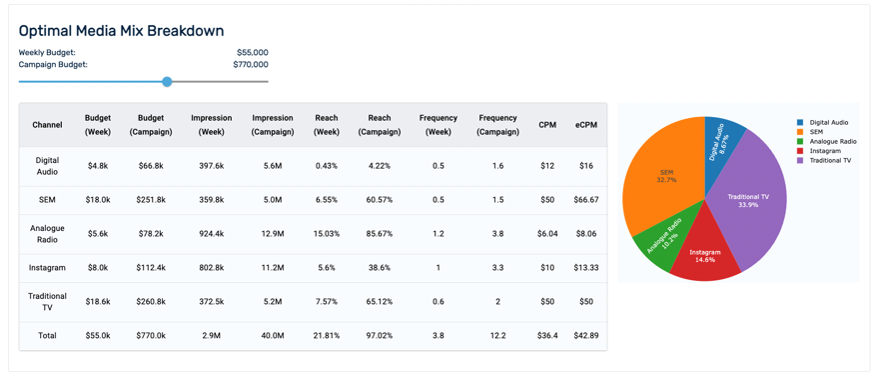
Task: Click the Traditional TV row label
Action: 47,302
